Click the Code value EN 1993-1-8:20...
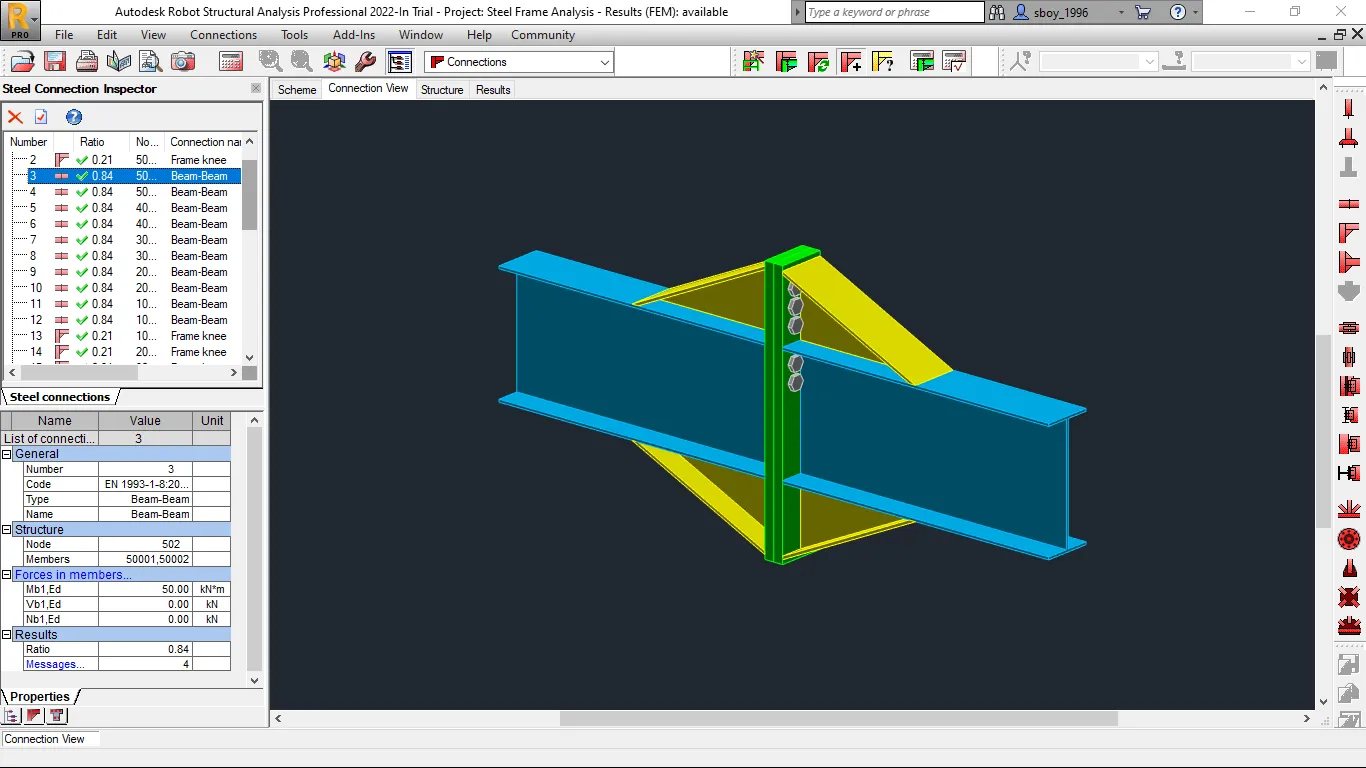Screen dimensions: 1366x768 (x=145, y=484)
